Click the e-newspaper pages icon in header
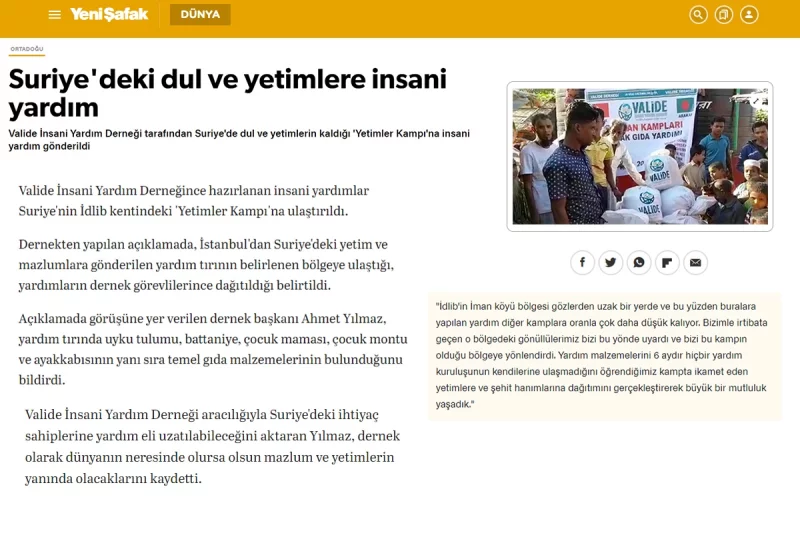The image size is (800, 533). [724, 15]
